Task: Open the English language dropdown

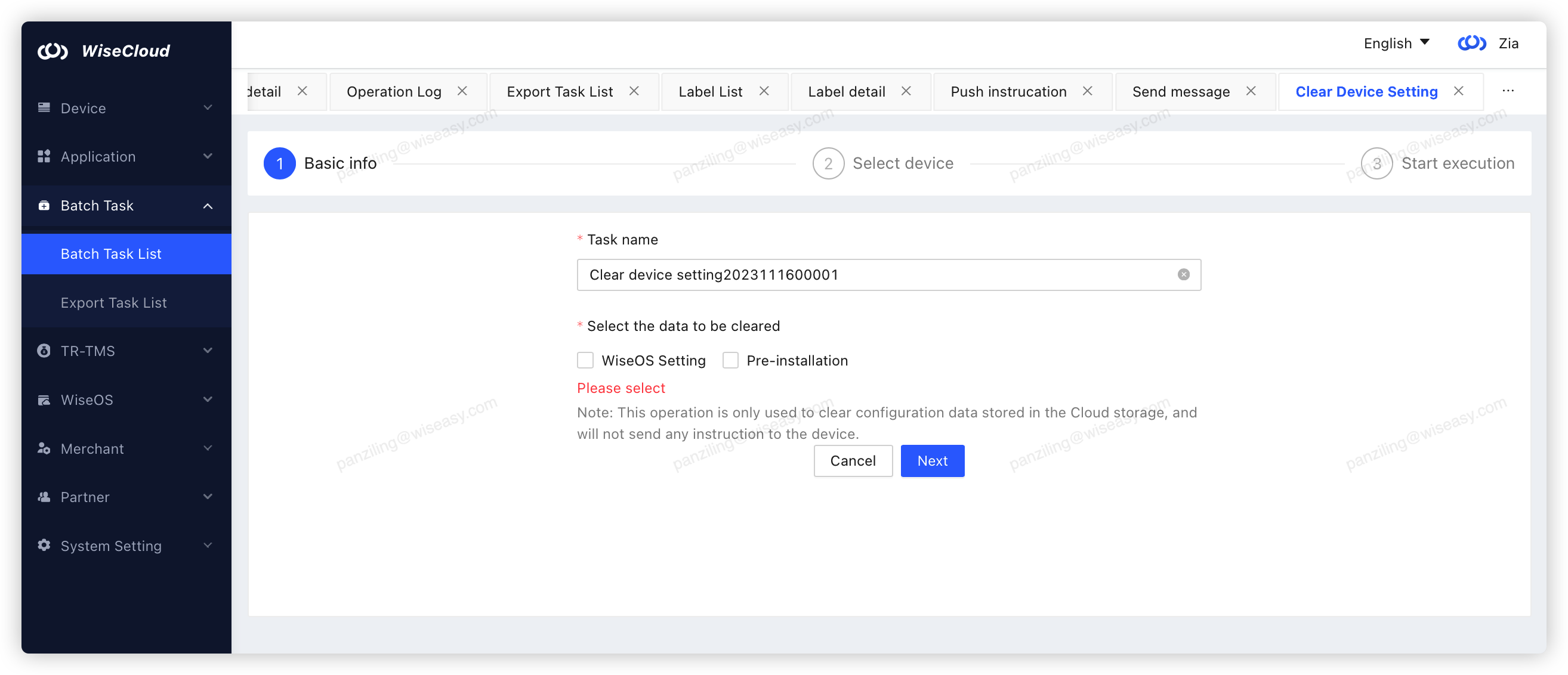Action: pos(1396,43)
